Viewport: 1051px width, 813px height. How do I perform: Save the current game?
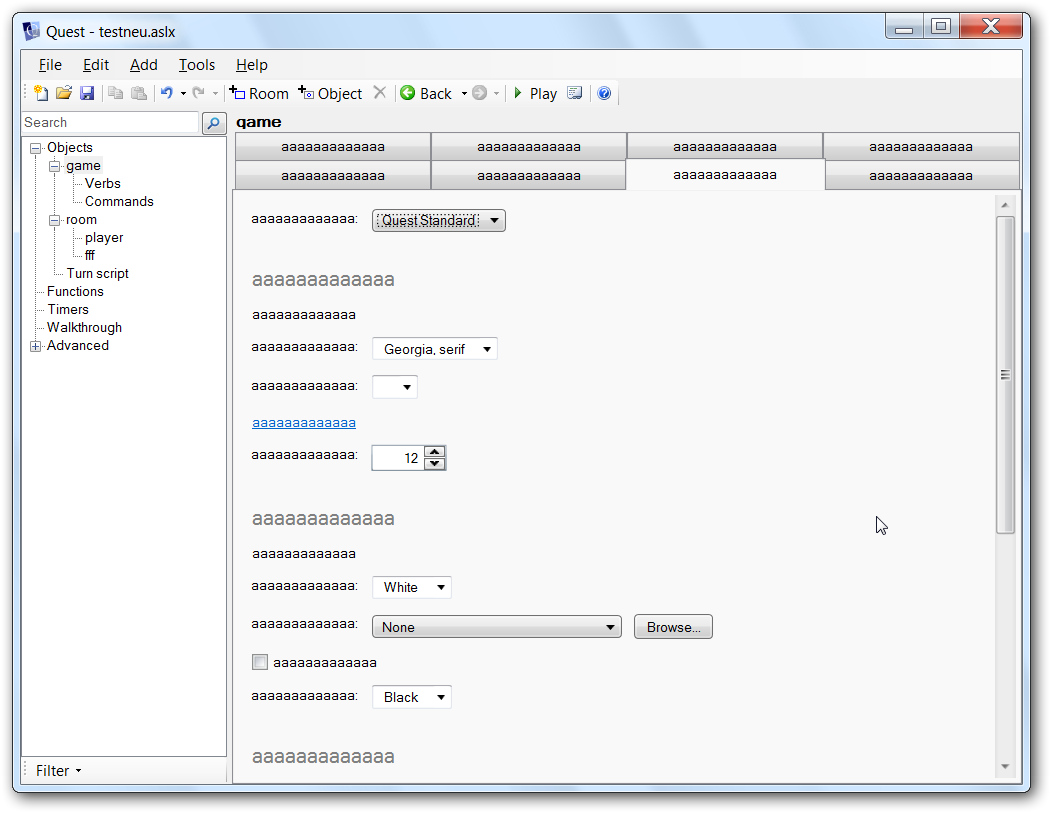87,92
